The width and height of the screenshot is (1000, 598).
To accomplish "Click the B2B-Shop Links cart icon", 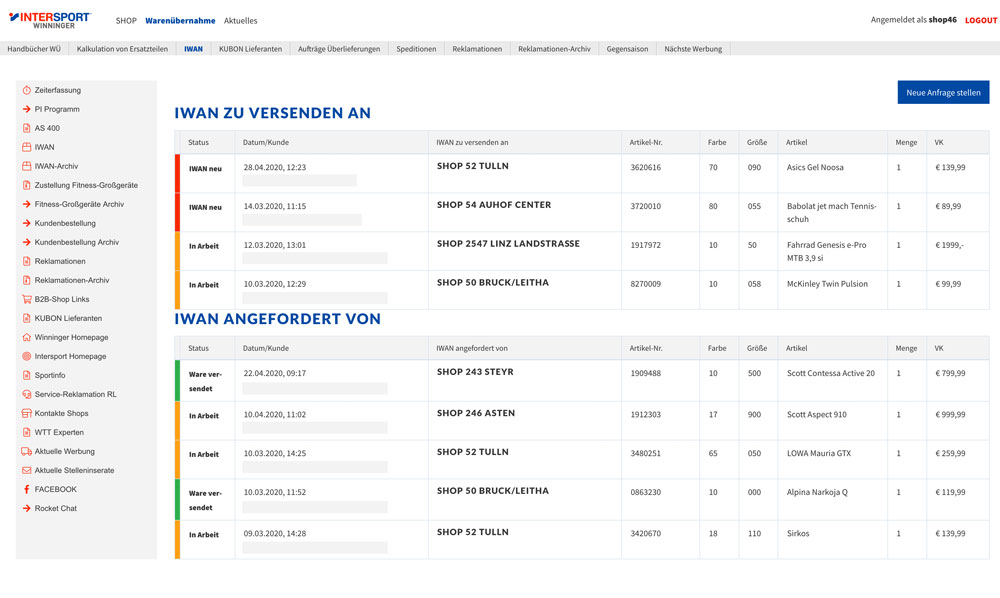I will coord(27,299).
